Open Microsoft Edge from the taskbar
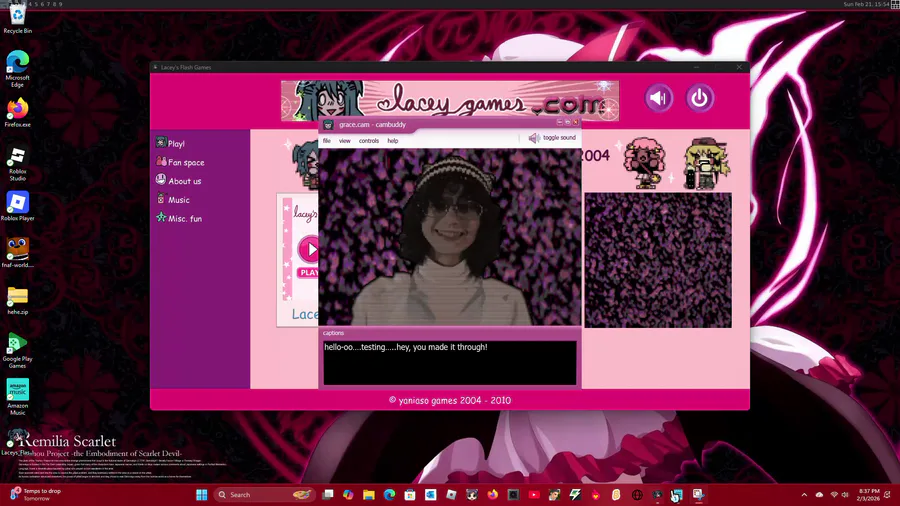Screen dimensions: 900x506 click(x=389, y=495)
